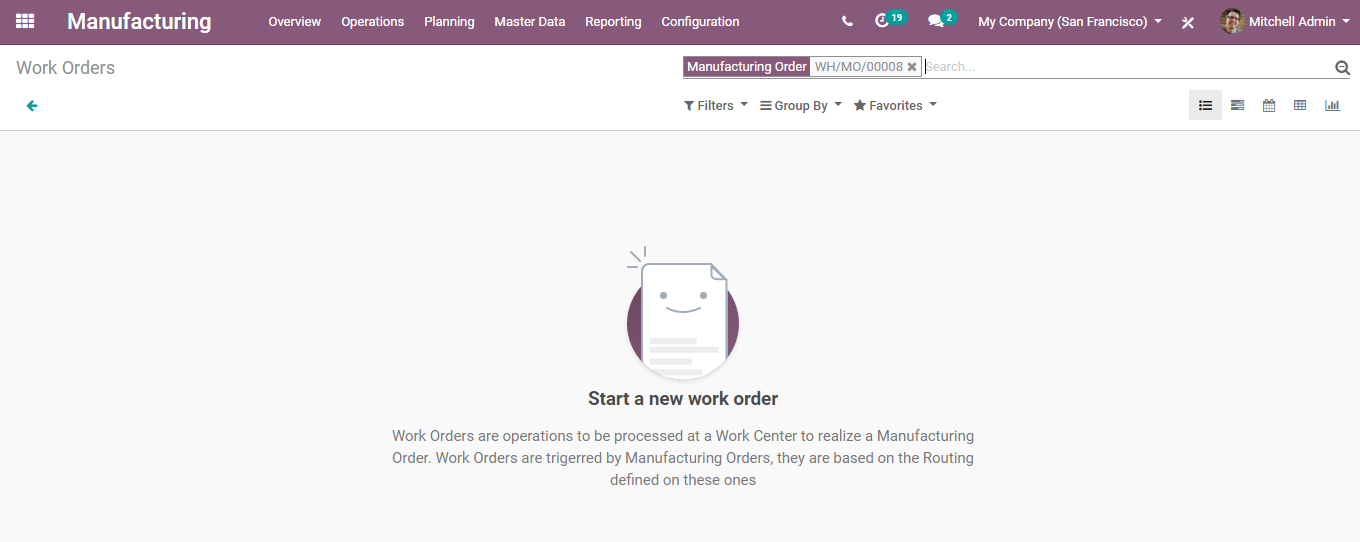This screenshot has width=1360, height=542.
Task: Open activities clock icon with 19 badge
Action: [x=890, y=20]
